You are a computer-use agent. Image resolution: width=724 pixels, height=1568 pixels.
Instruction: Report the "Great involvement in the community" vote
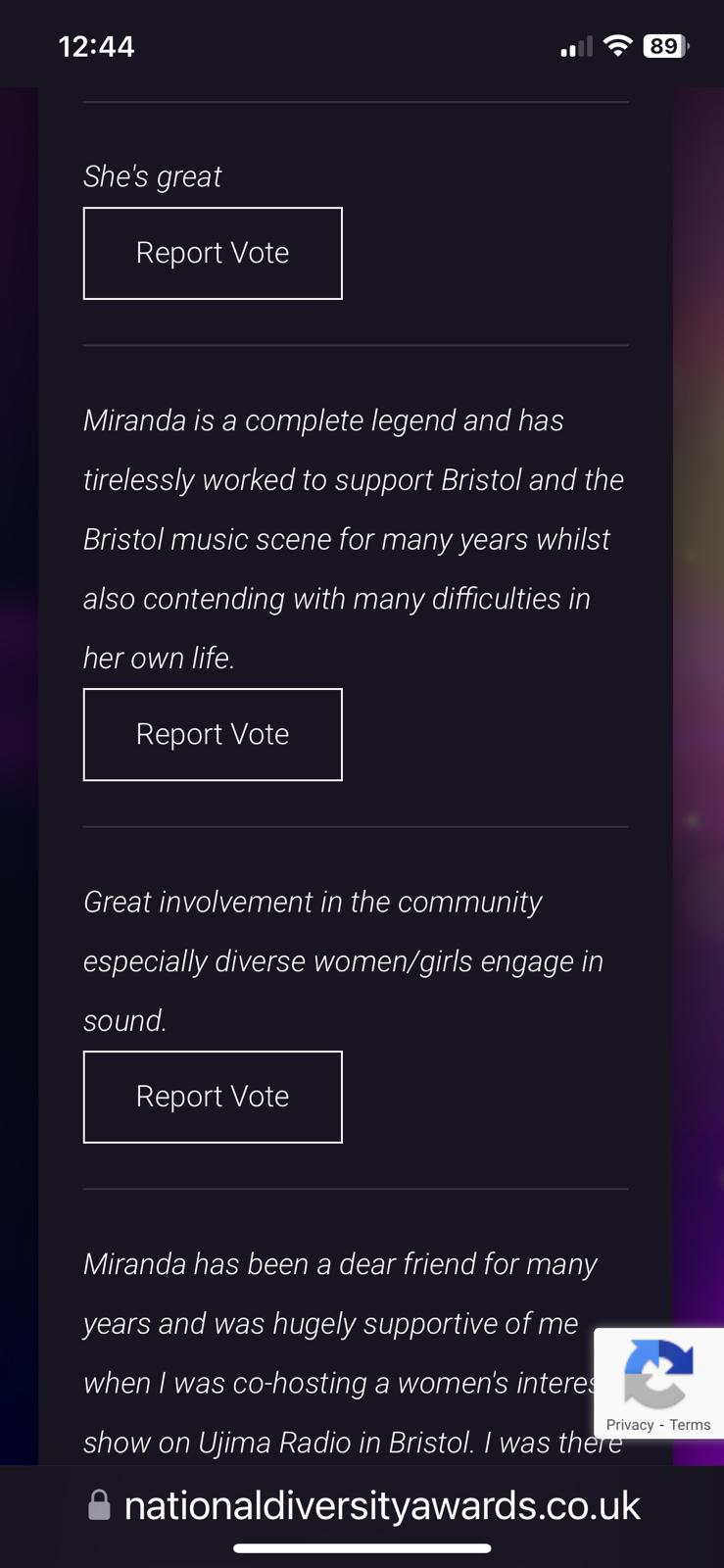pyautogui.click(x=213, y=1097)
